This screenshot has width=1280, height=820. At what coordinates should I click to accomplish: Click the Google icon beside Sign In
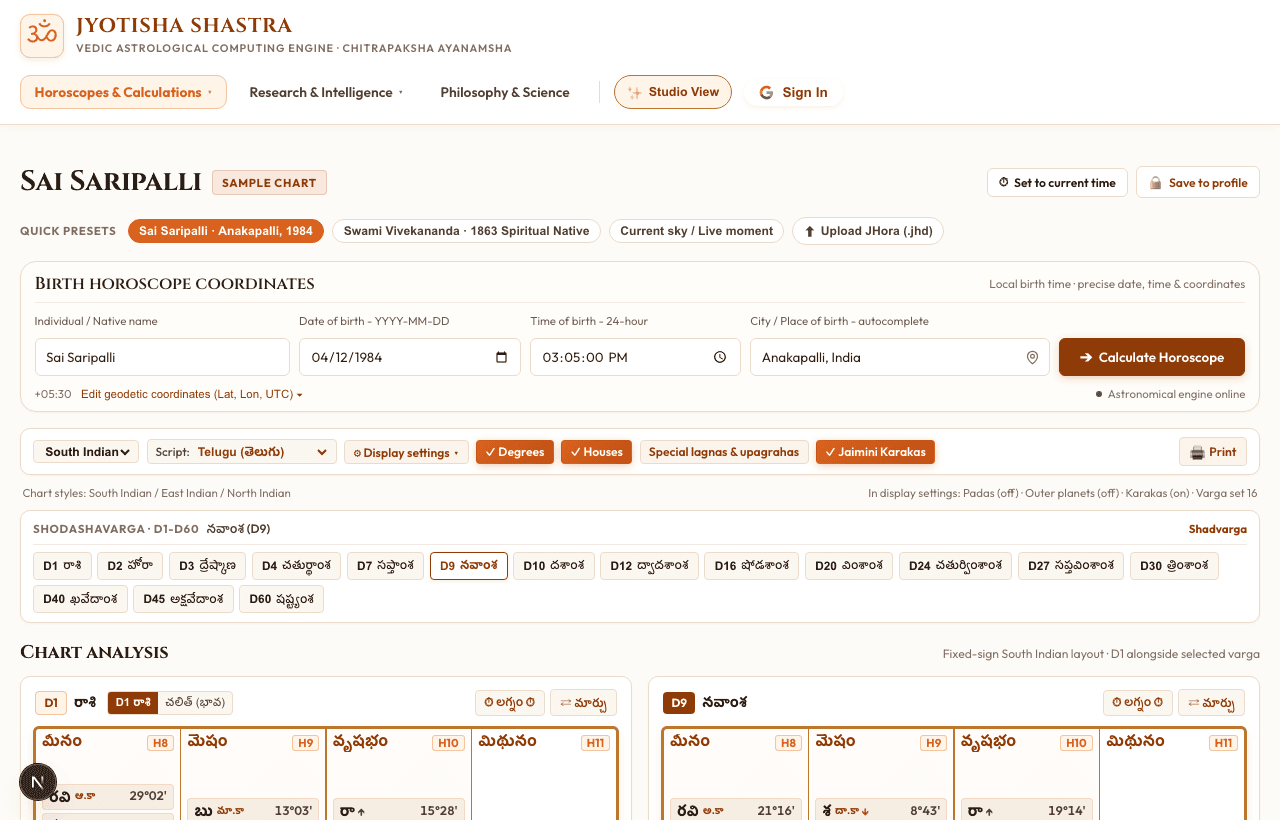coord(767,92)
